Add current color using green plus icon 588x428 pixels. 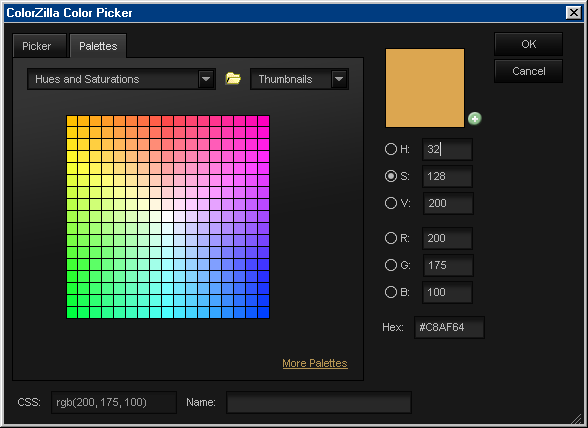pyautogui.click(x=475, y=119)
